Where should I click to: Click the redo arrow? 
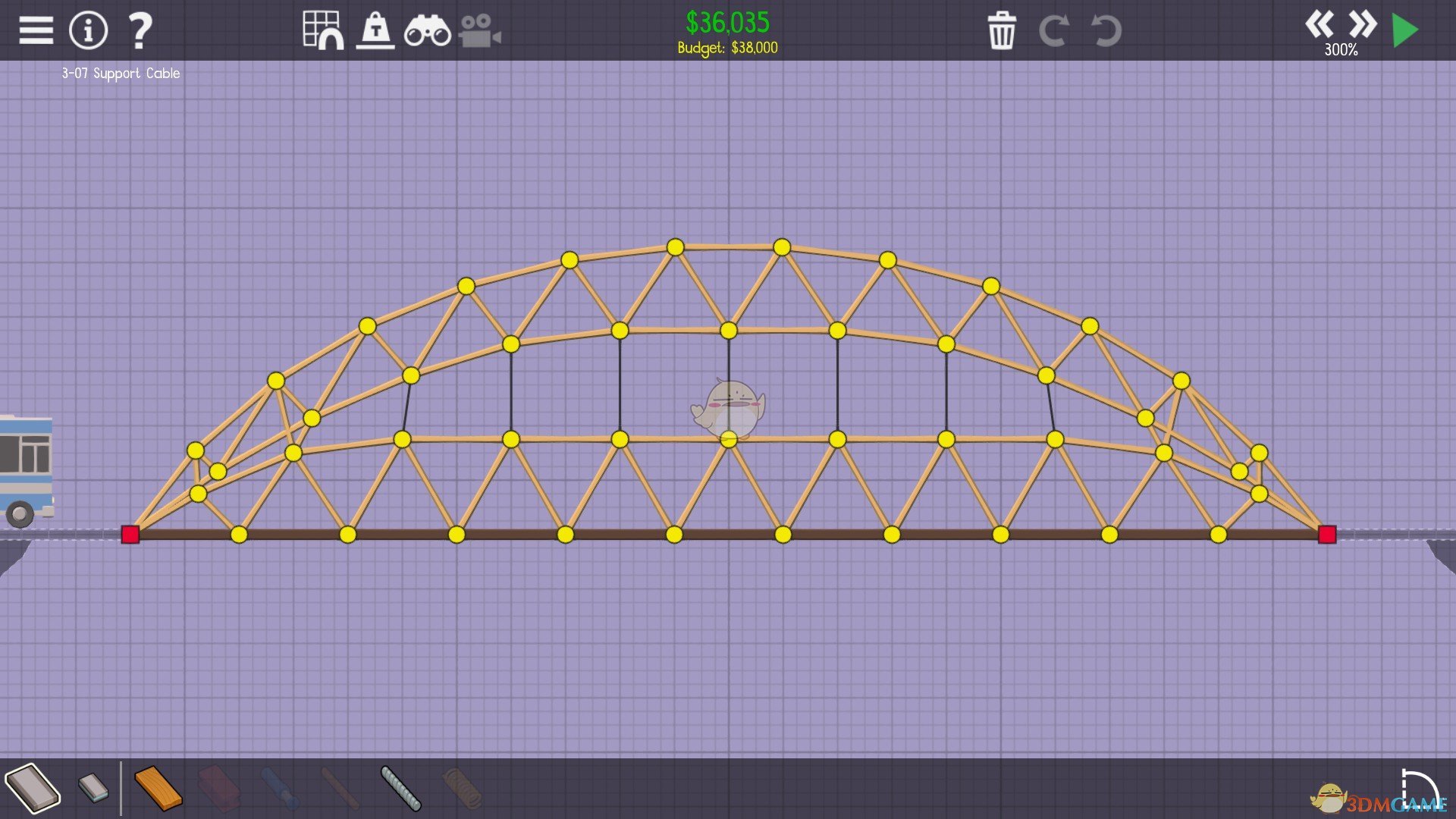point(1053,31)
